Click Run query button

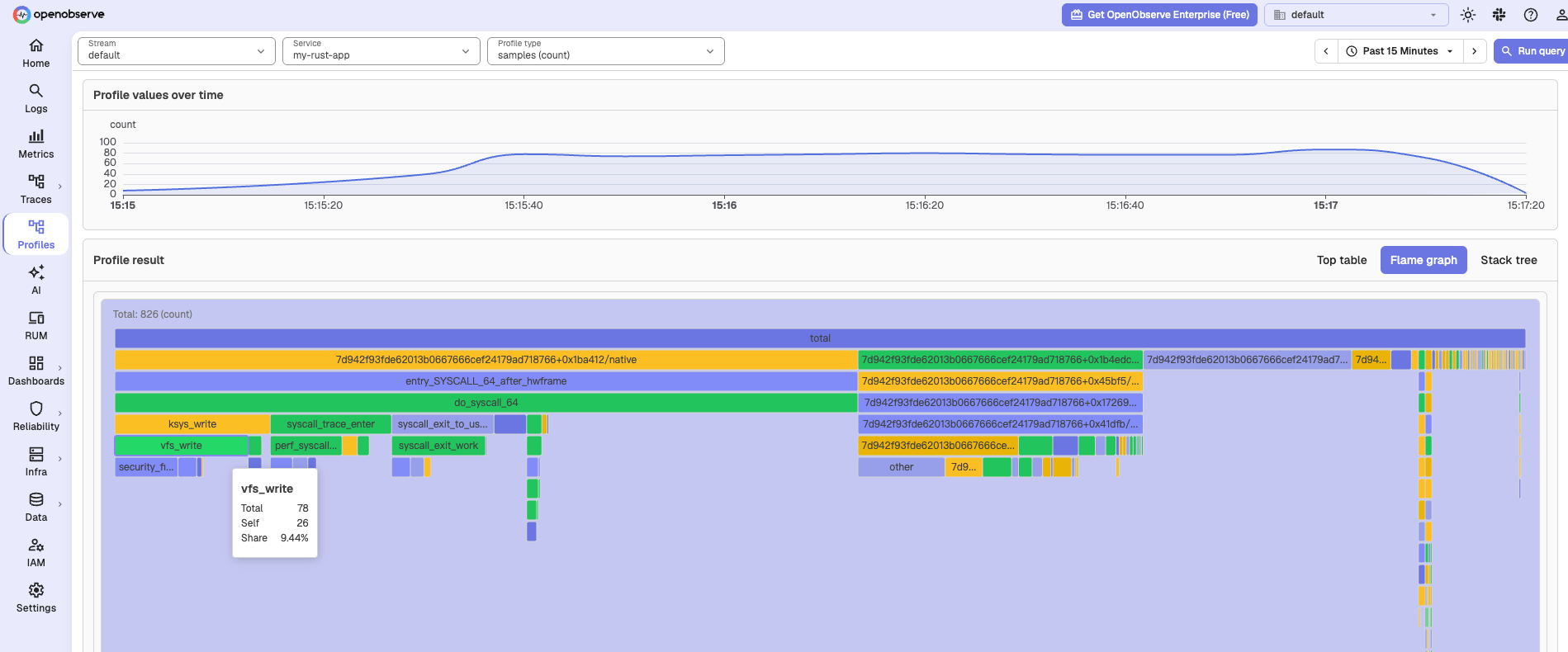1532,51
